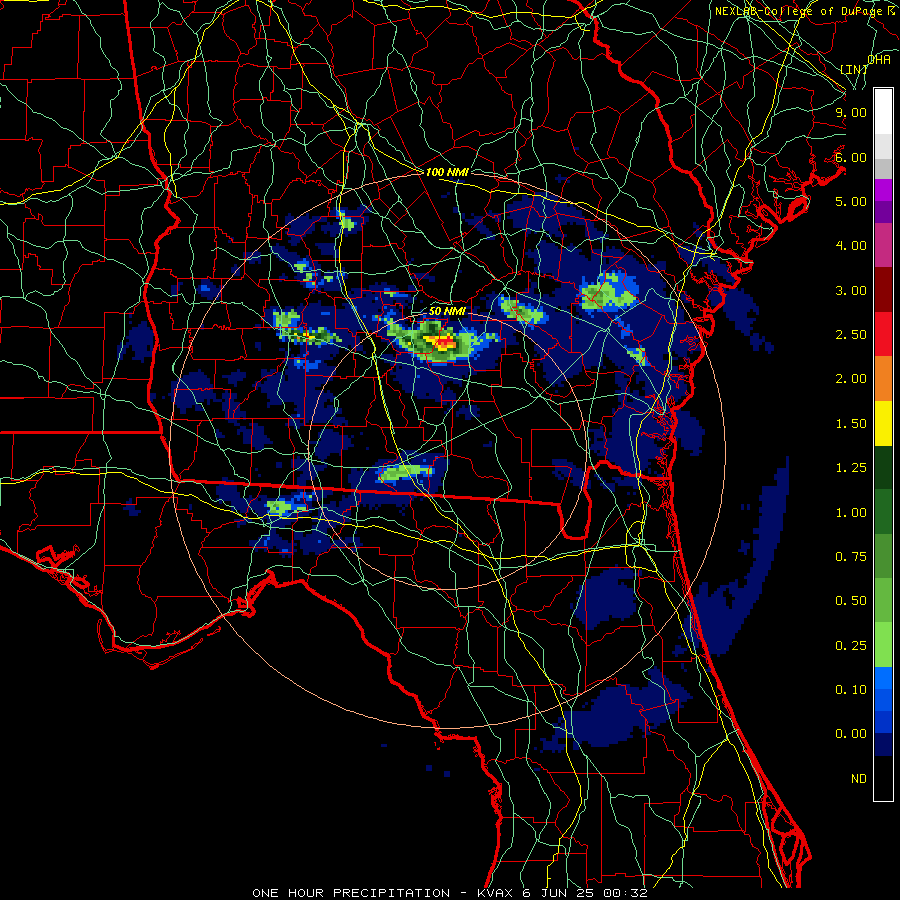Image resolution: width=900 pixels, height=900 pixels.
Task: Click the 2.00 legend value
Action: (x=851, y=379)
